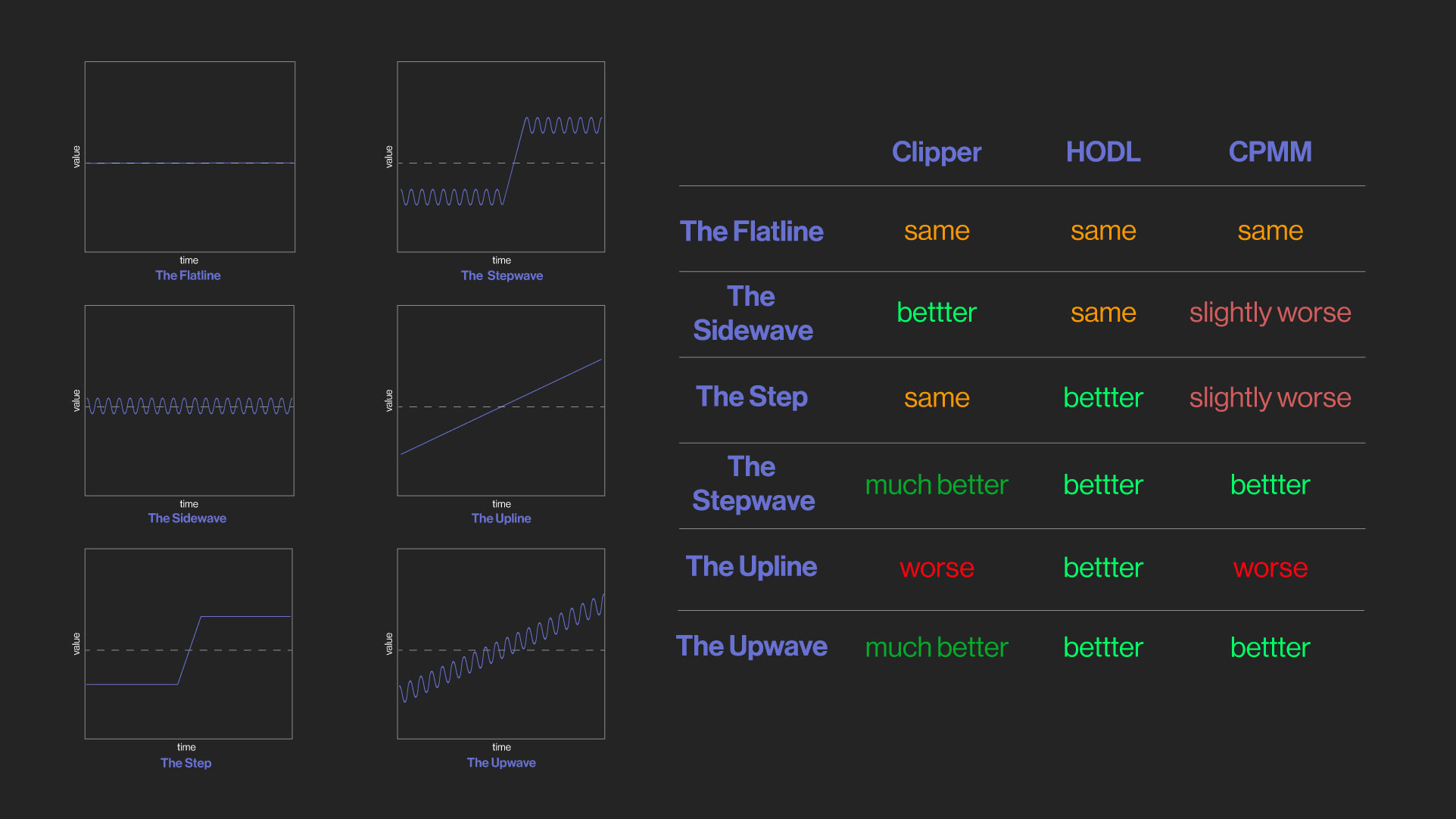
Task: Click The Upline row label in table
Action: pyautogui.click(x=751, y=566)
